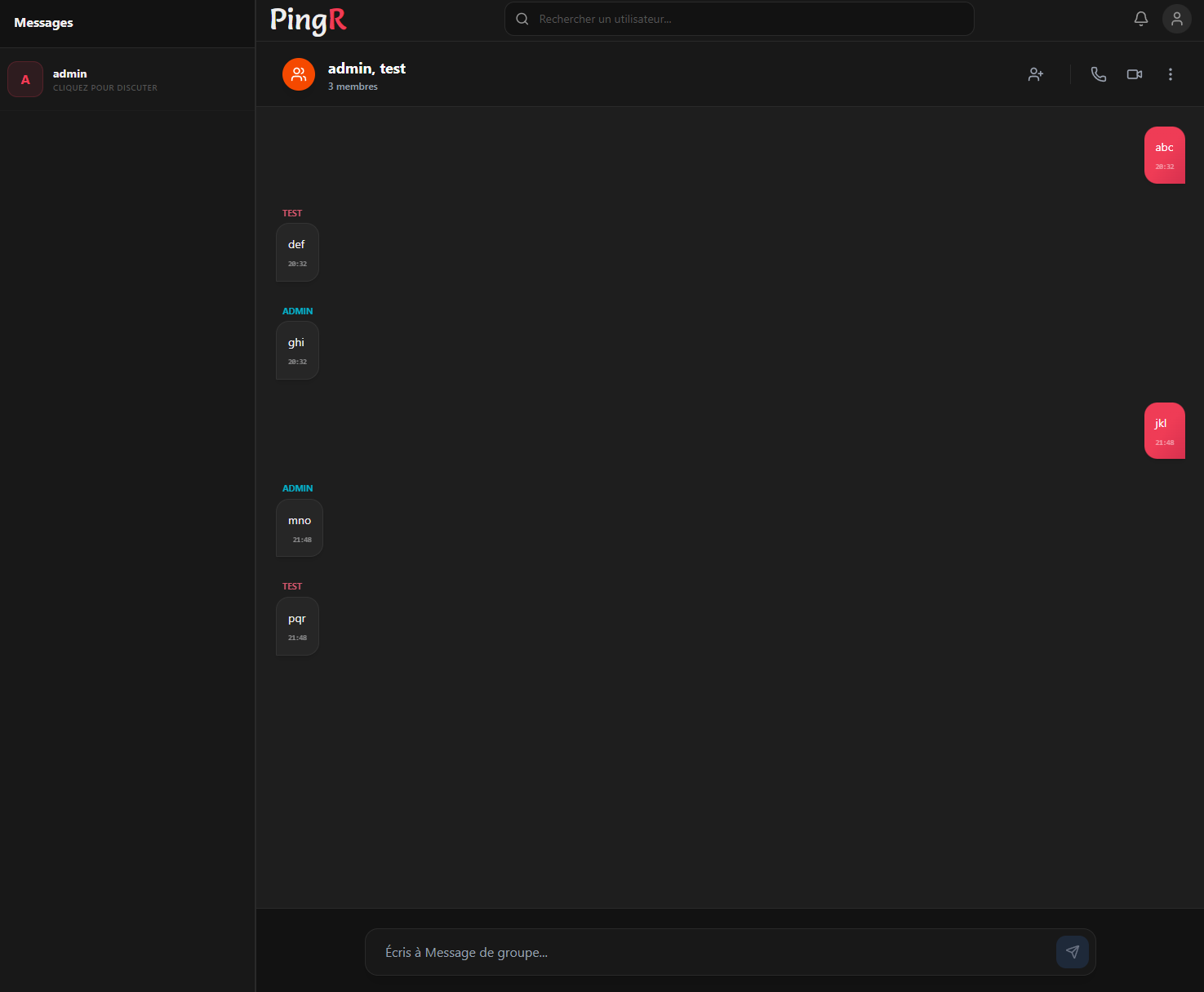
Task: Open your profile from the avatar icon
Action: tap(1176, 18)
